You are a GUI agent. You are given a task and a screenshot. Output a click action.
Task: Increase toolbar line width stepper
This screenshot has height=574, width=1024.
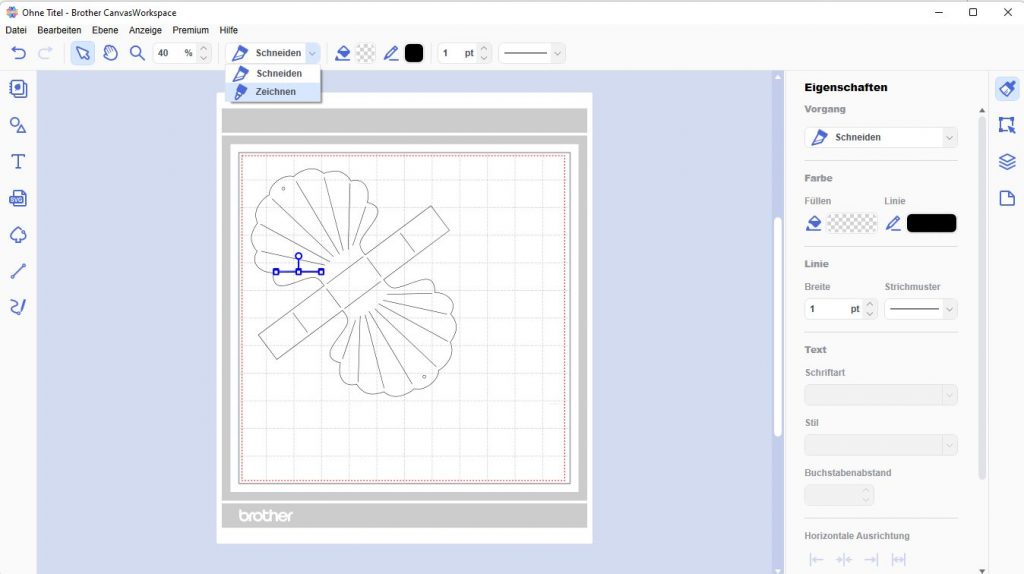pos(484,48)
